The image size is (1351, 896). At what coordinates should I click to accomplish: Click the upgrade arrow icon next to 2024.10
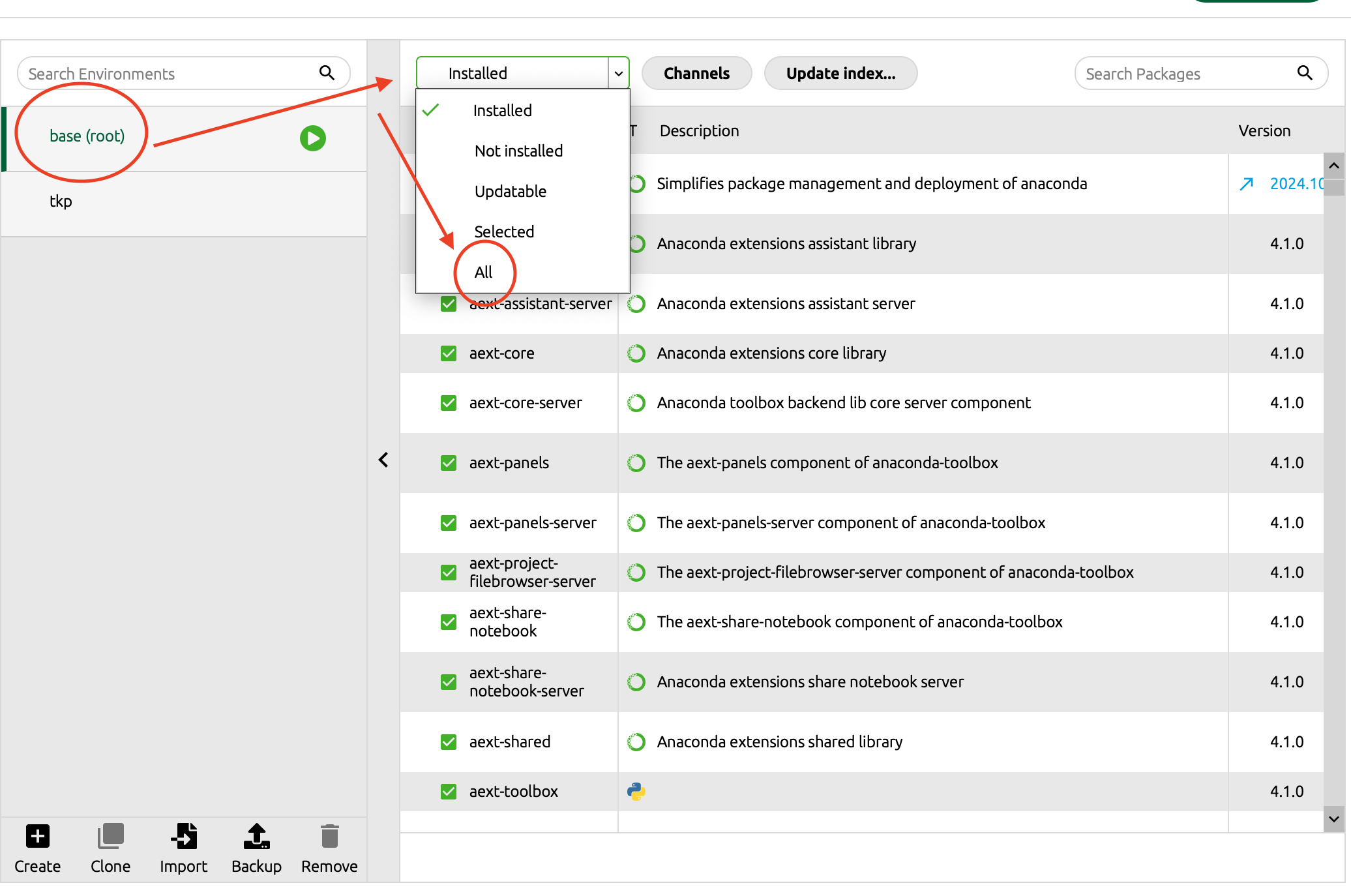tap(1247, 184)
